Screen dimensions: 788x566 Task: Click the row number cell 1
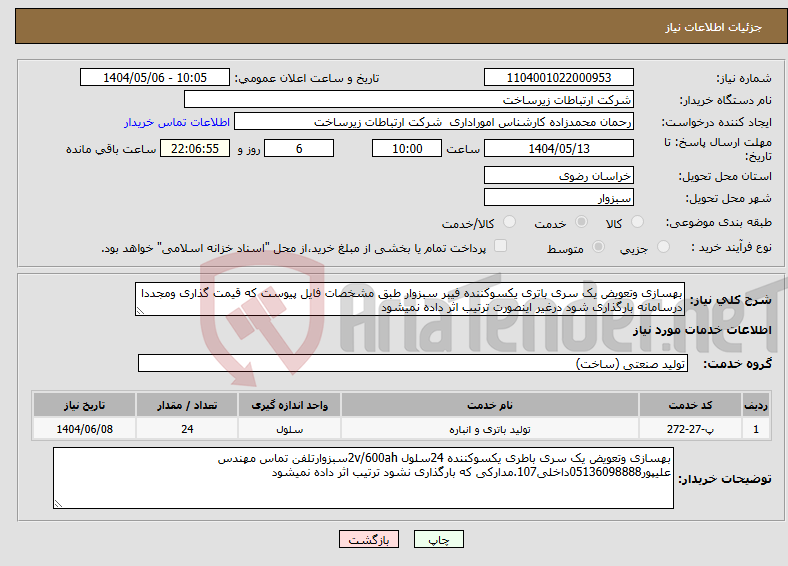pyautogui.click(x=756, y=429)
